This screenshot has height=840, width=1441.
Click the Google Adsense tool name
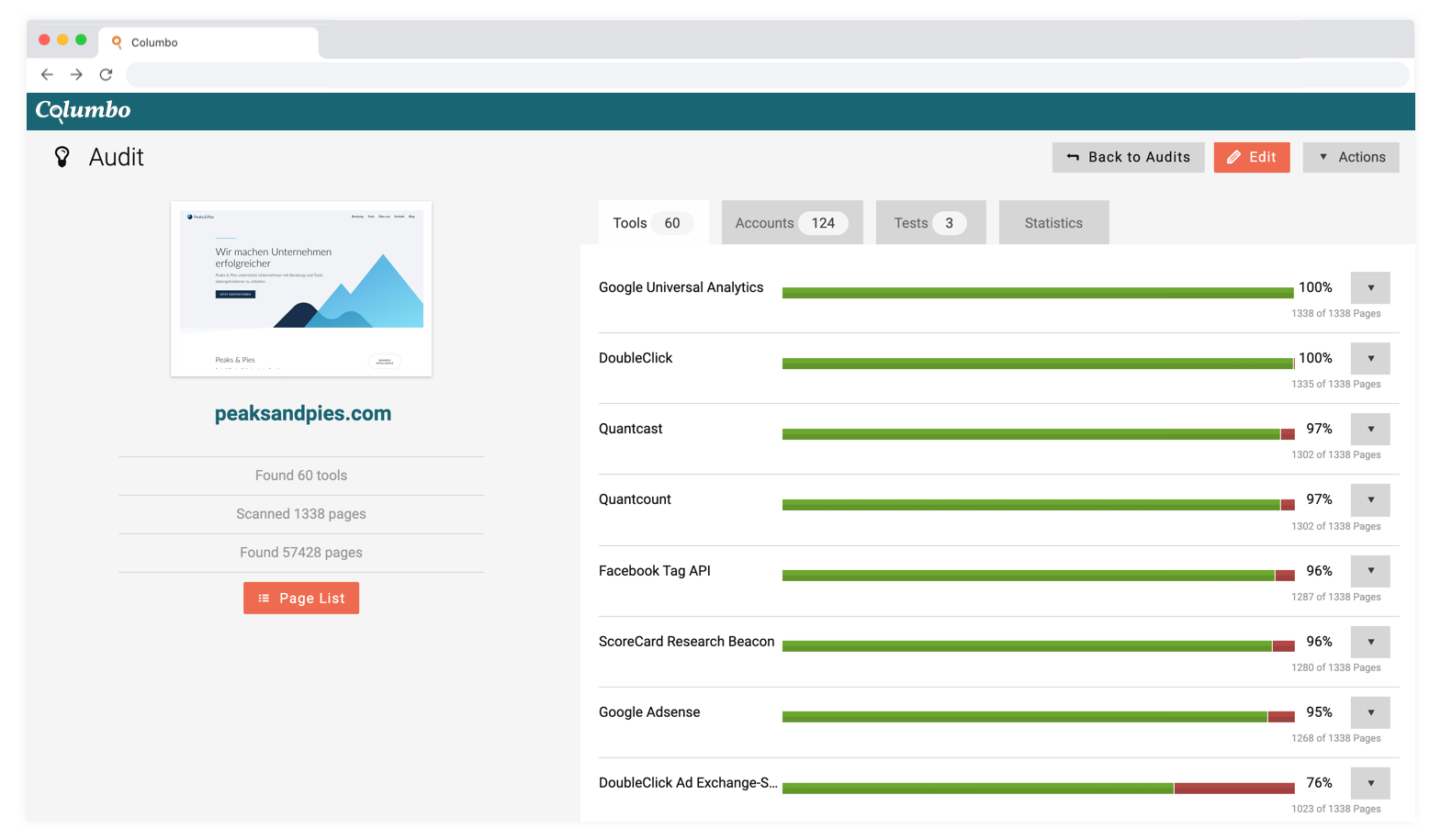point(649,711)
